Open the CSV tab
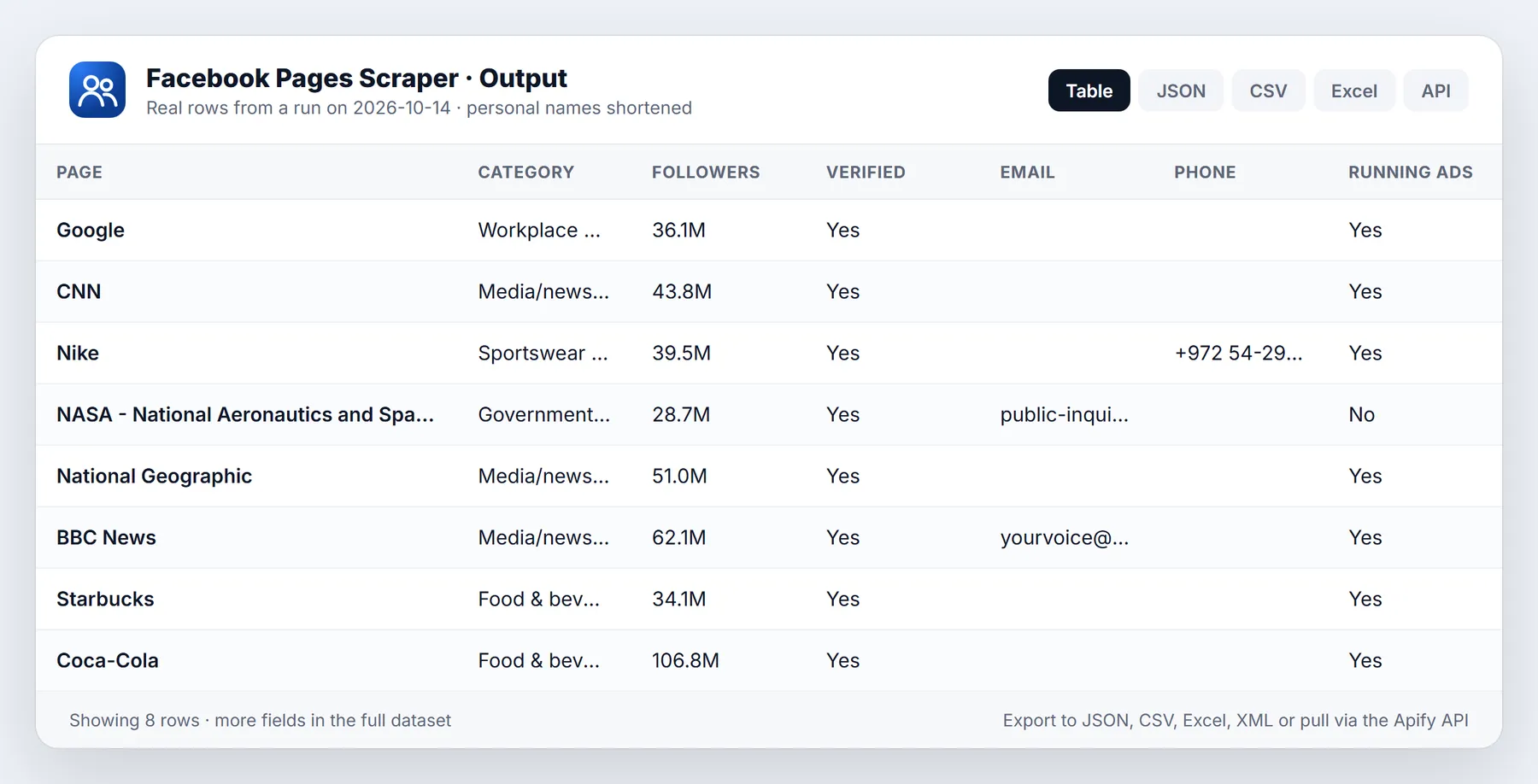Screen dimensions: 1538x784 [1268, 91]
